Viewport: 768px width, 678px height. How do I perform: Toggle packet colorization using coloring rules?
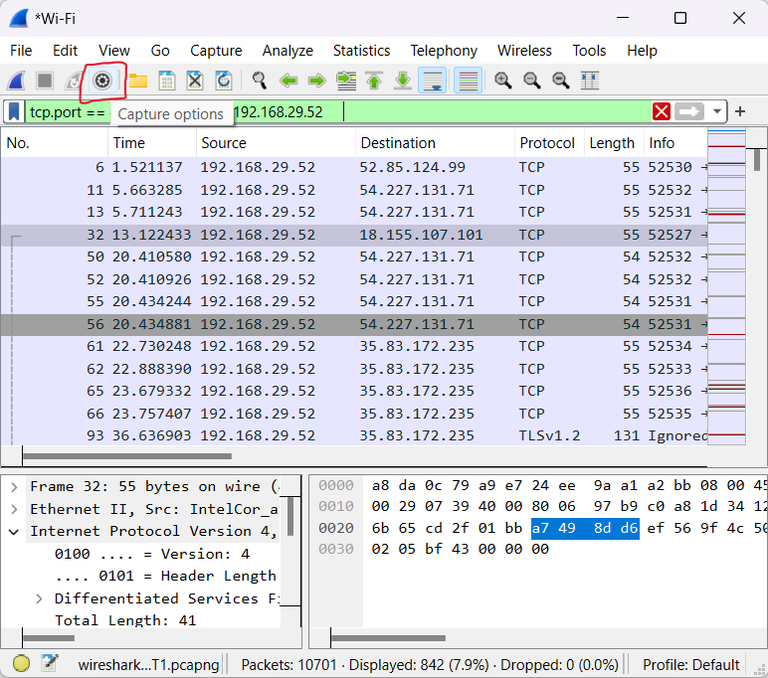[x=467, y=80]
